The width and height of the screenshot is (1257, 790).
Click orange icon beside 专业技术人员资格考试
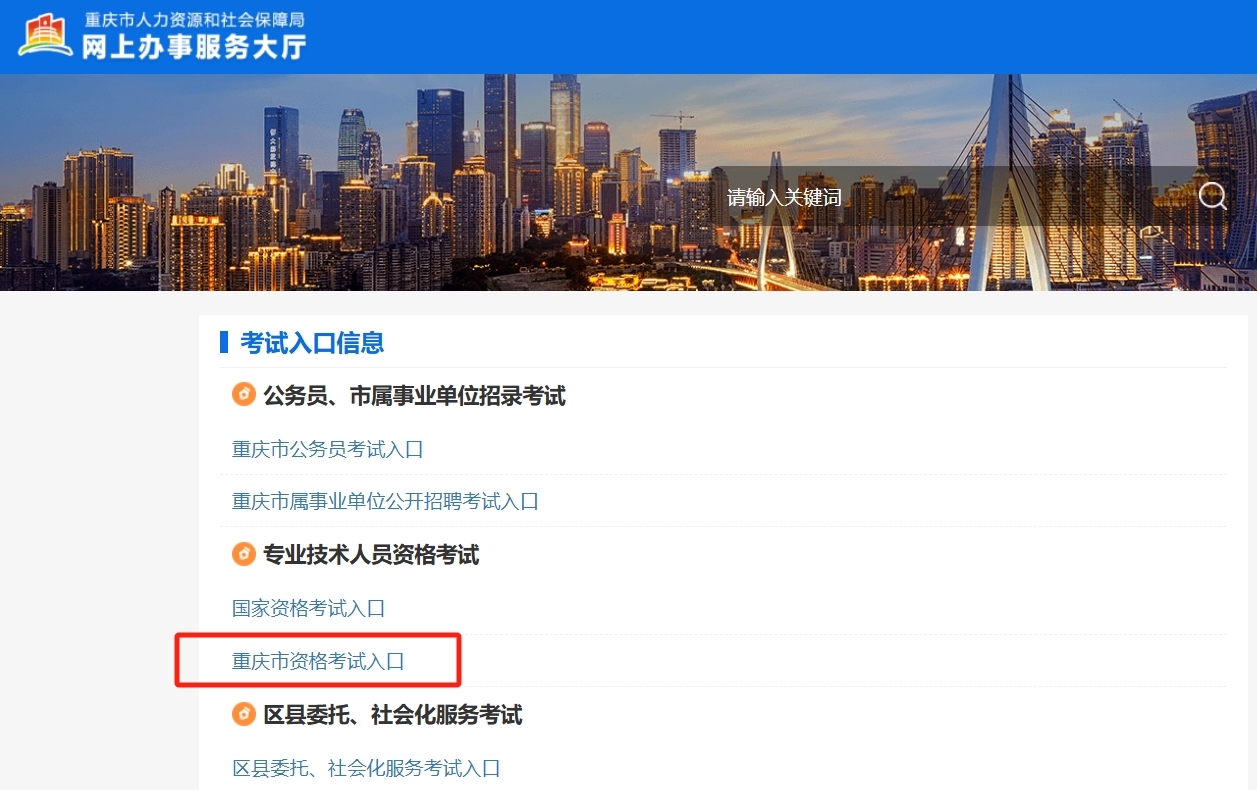coord(243,553)
